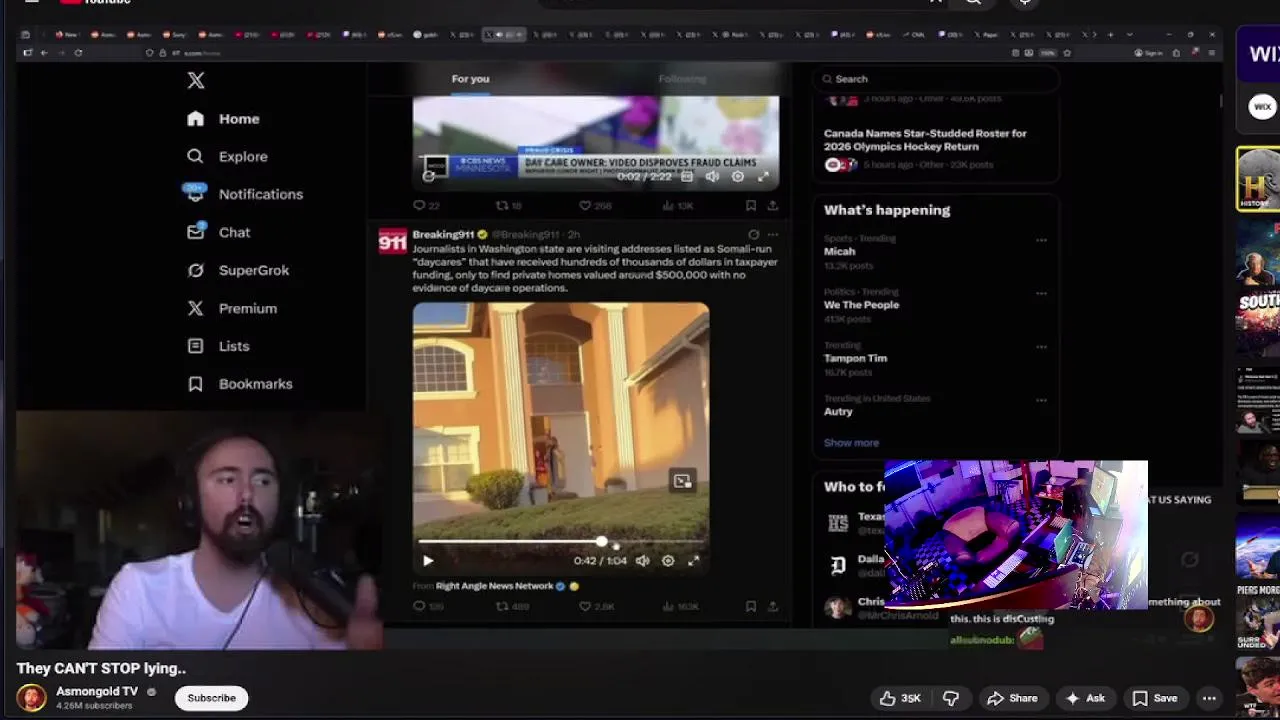This screenshot has width=1280, height=720.
Task: Like the YouTube video (35K)
Action: [x=900, y=698]
